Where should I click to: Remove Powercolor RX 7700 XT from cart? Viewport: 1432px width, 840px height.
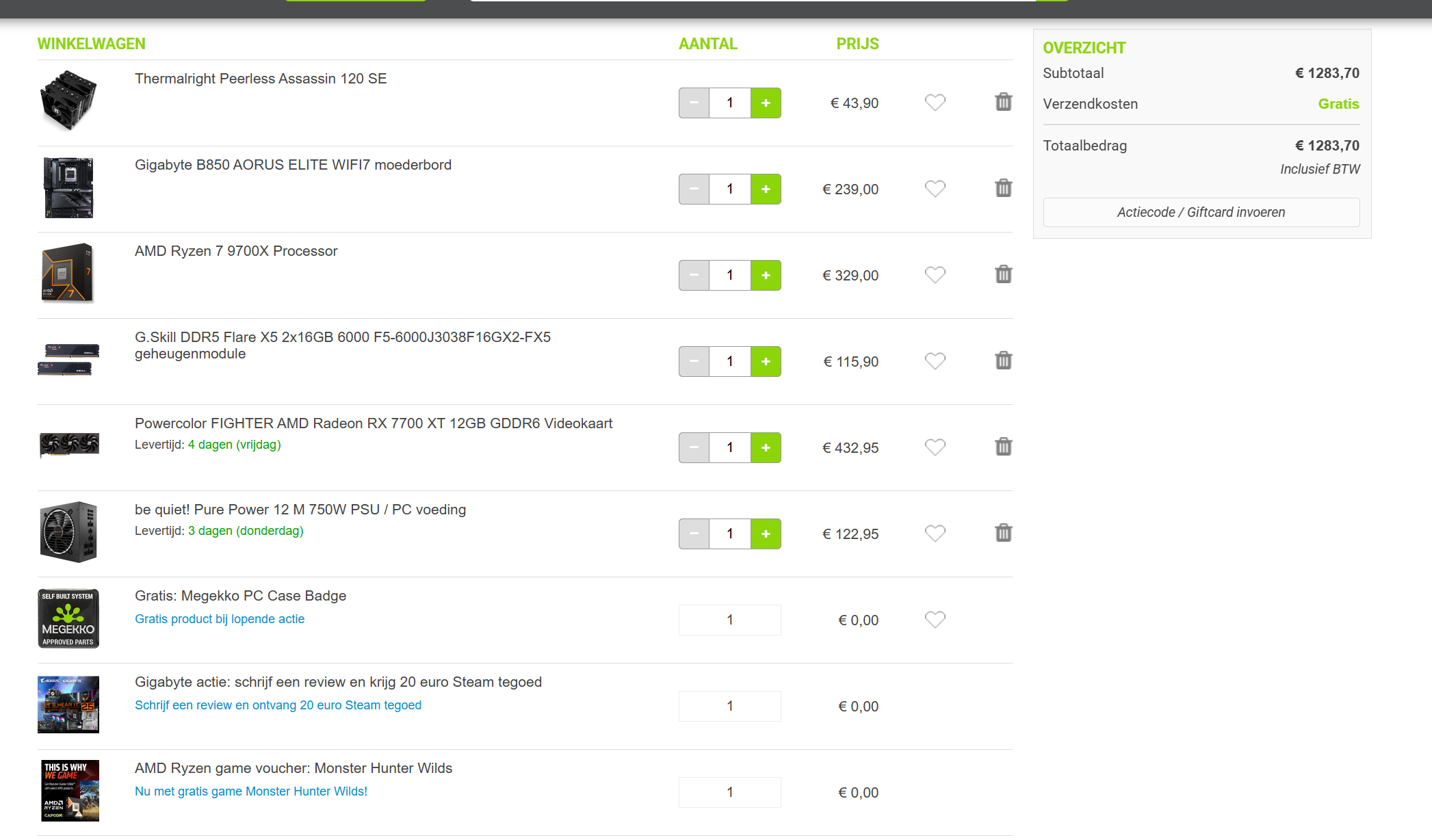tap(1003, 447)
